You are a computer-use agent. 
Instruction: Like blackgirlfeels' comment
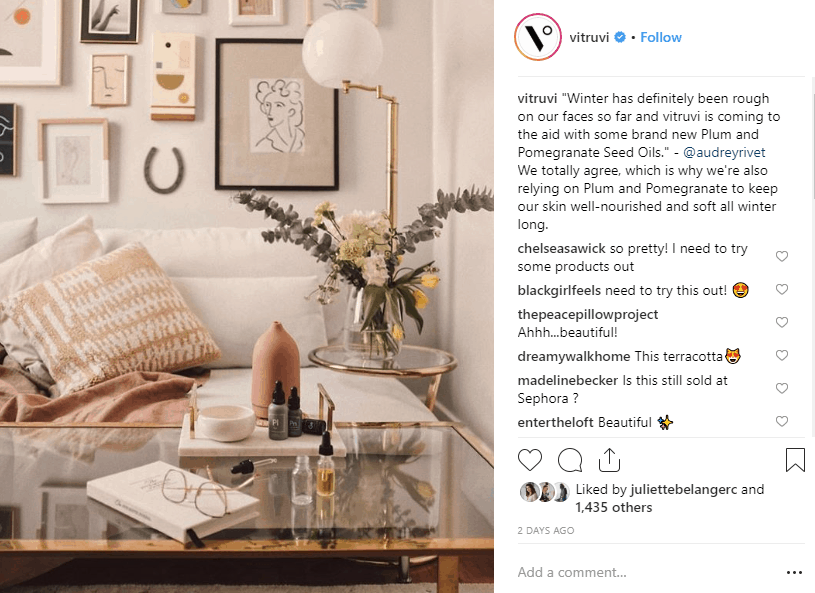coord(782,289)
